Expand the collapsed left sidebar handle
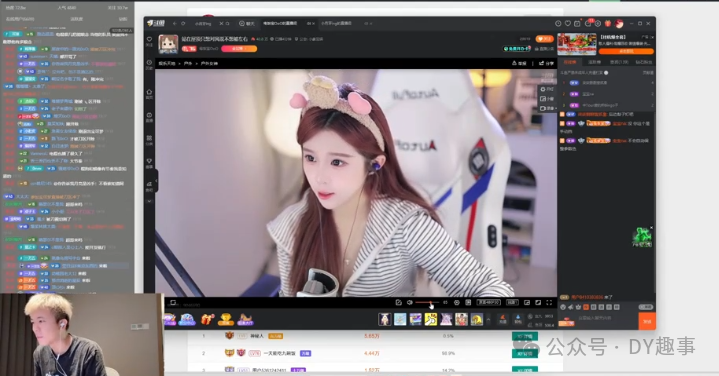The image size is (719, 376). [x=156, y=181]
